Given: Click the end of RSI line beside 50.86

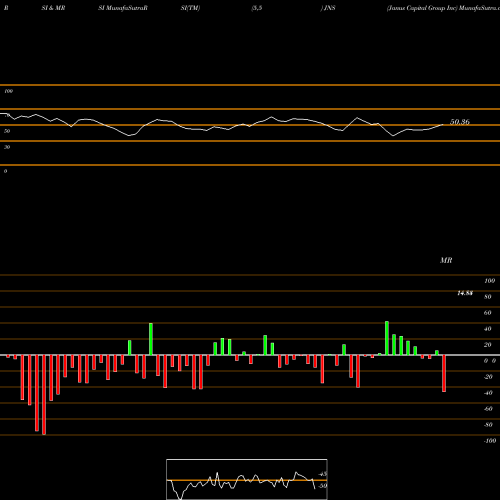Looking at the screenshot, I should click(443, 125).
